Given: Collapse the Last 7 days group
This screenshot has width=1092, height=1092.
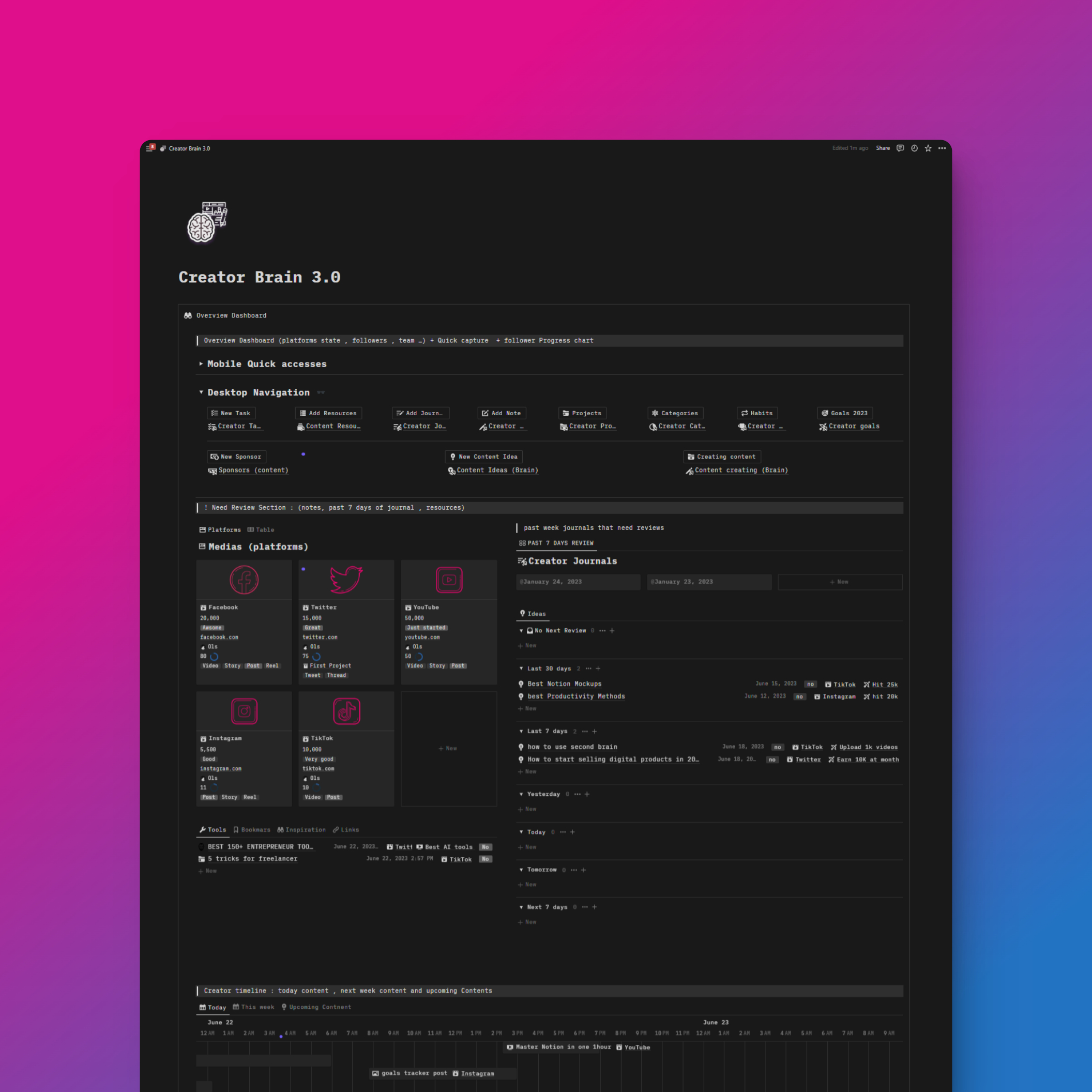Looking at the screenshot, I should coord(521,732).
